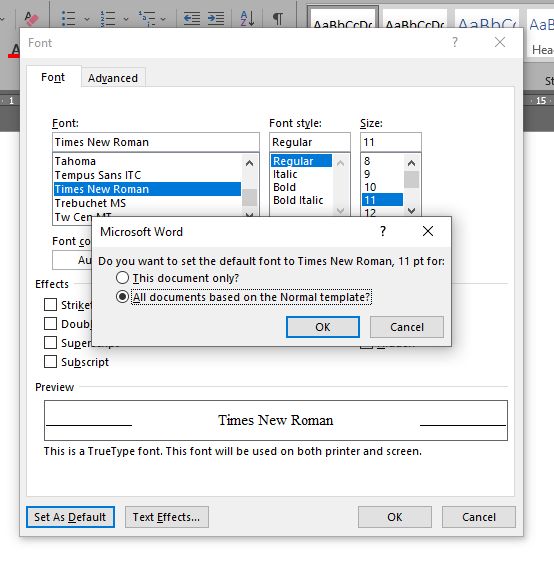
Task: Toggle the Strikethrough checkbox
Action: [x=50, y=305]
